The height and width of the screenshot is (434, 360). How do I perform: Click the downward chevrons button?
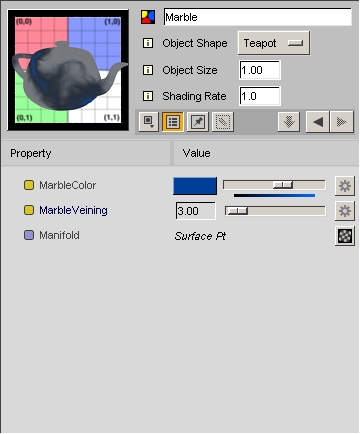pos(289,122)
